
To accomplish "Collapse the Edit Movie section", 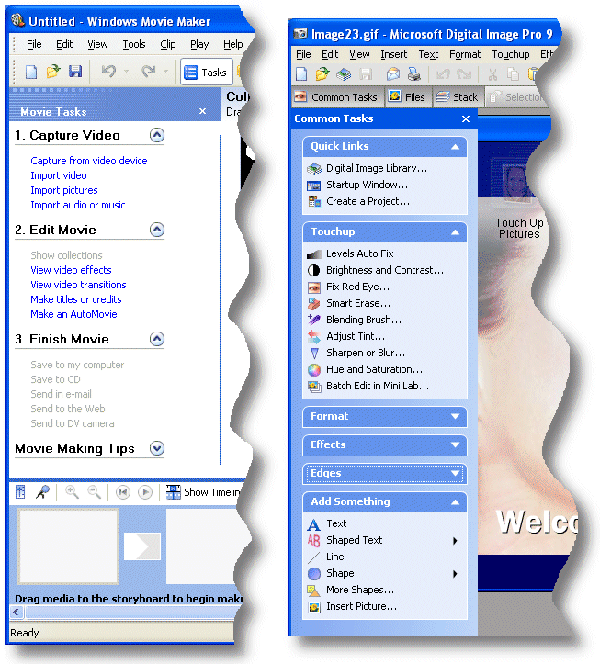I will [157, 230].
